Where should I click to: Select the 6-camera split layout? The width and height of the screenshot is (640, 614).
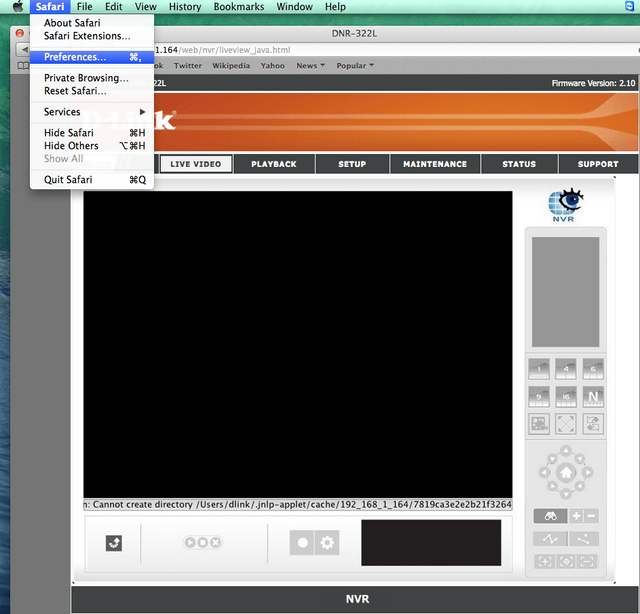(593, 369)
